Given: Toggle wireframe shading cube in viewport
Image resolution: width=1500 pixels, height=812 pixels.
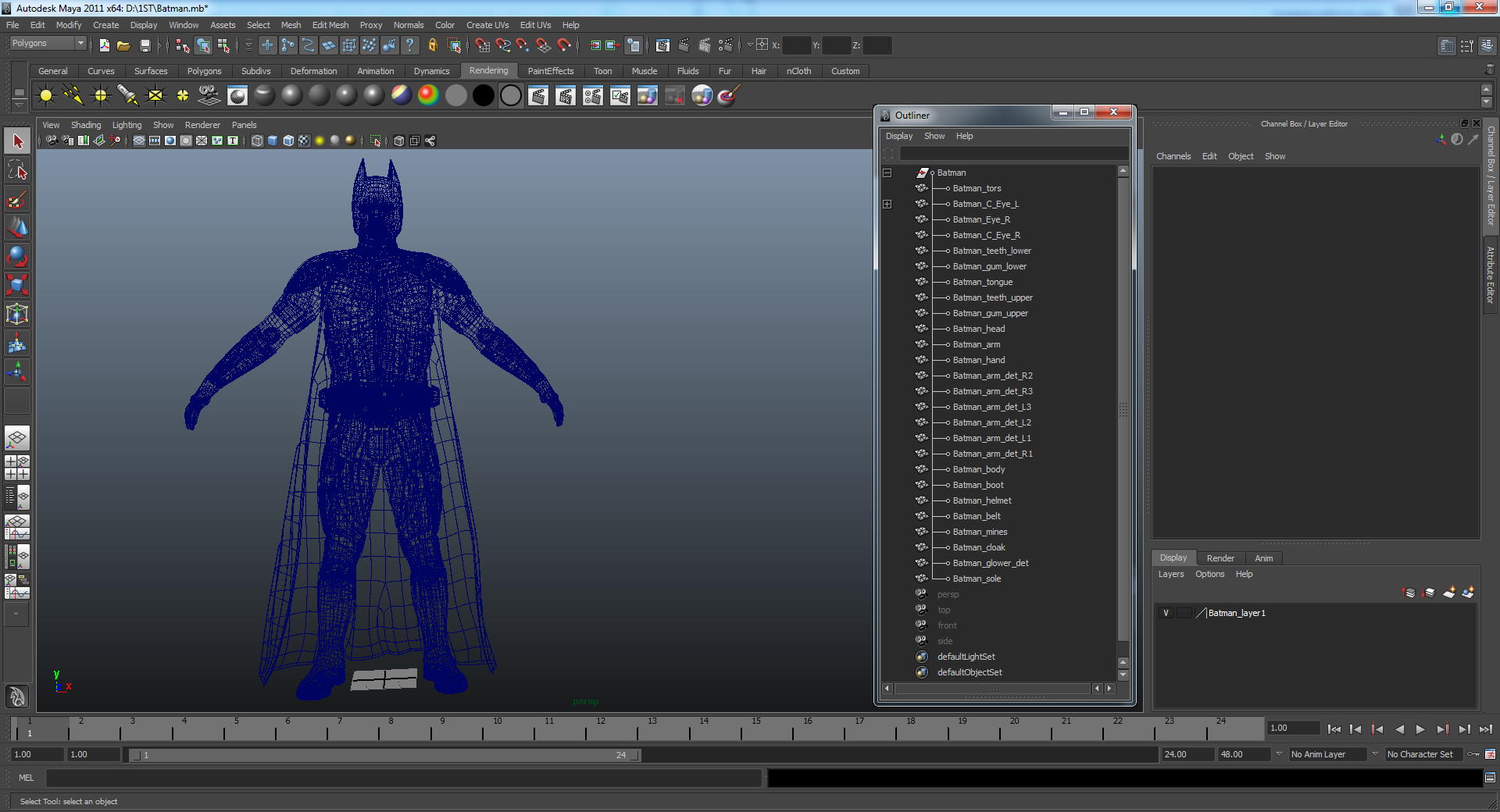Looking at the screenshot, I should point(257,141).
